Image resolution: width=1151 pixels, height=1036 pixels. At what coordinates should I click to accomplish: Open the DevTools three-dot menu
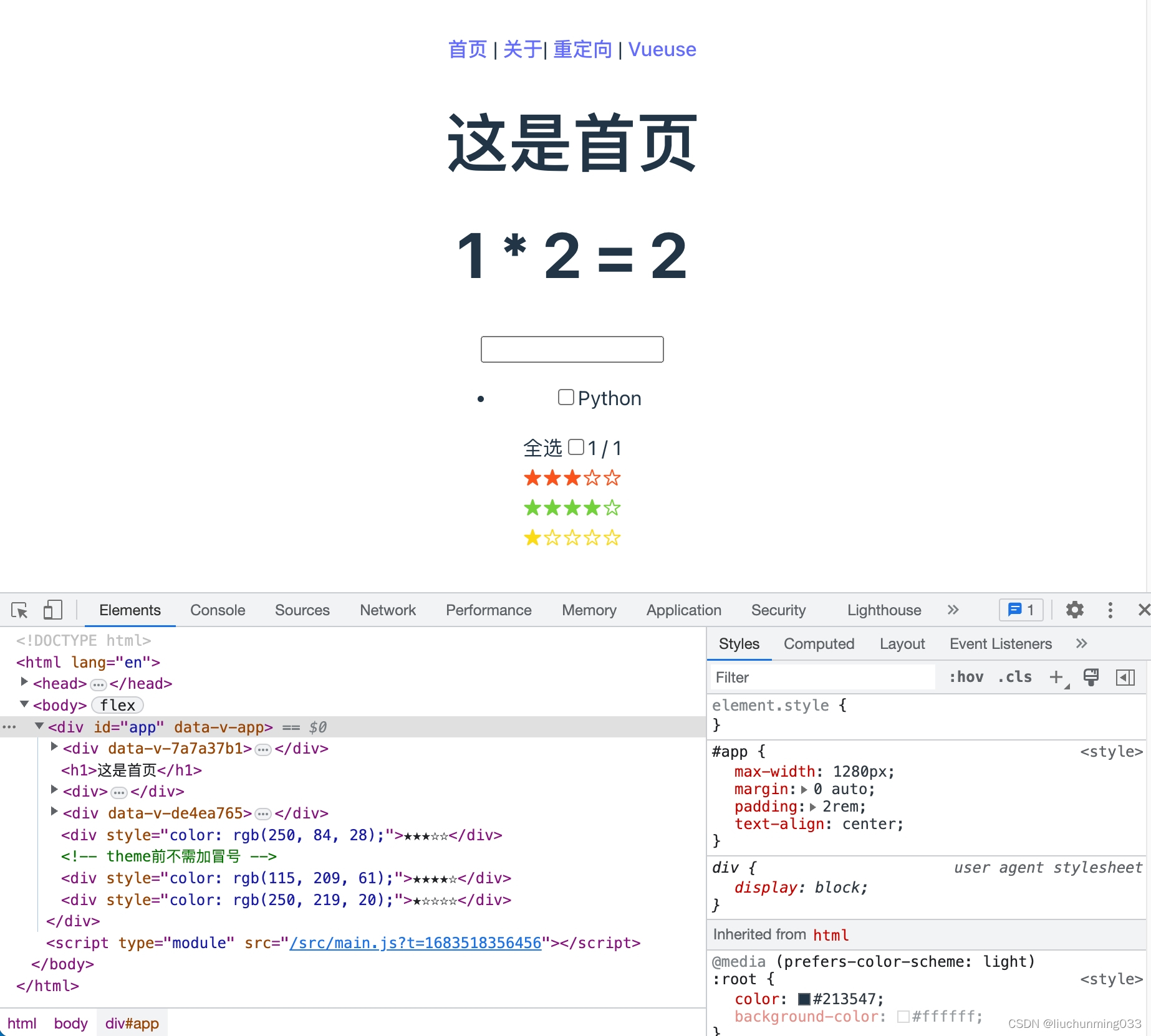(1110, 610)
